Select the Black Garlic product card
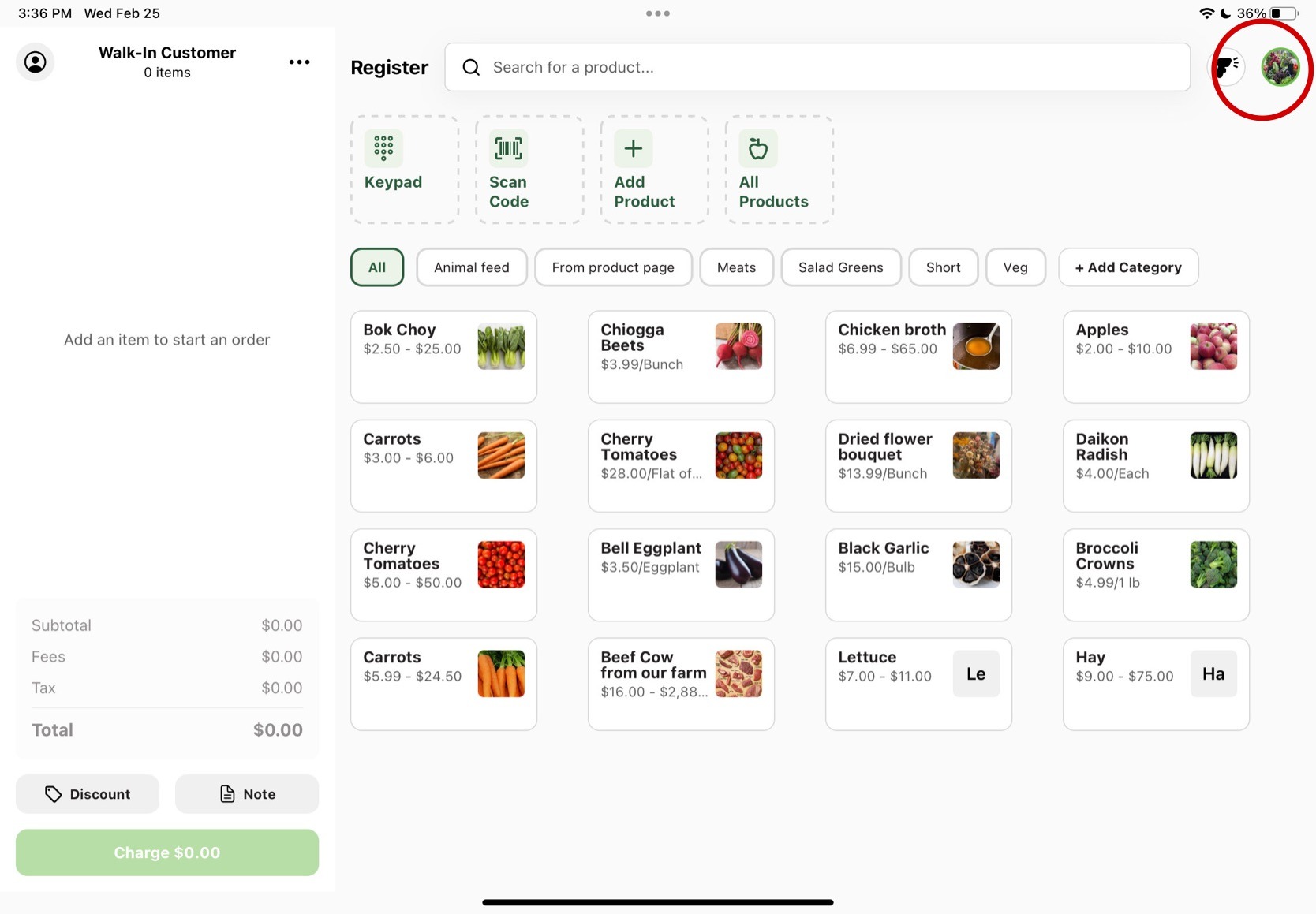Image resolution: width=1316 pixels, height=914 pixels. tap(918, 575)
